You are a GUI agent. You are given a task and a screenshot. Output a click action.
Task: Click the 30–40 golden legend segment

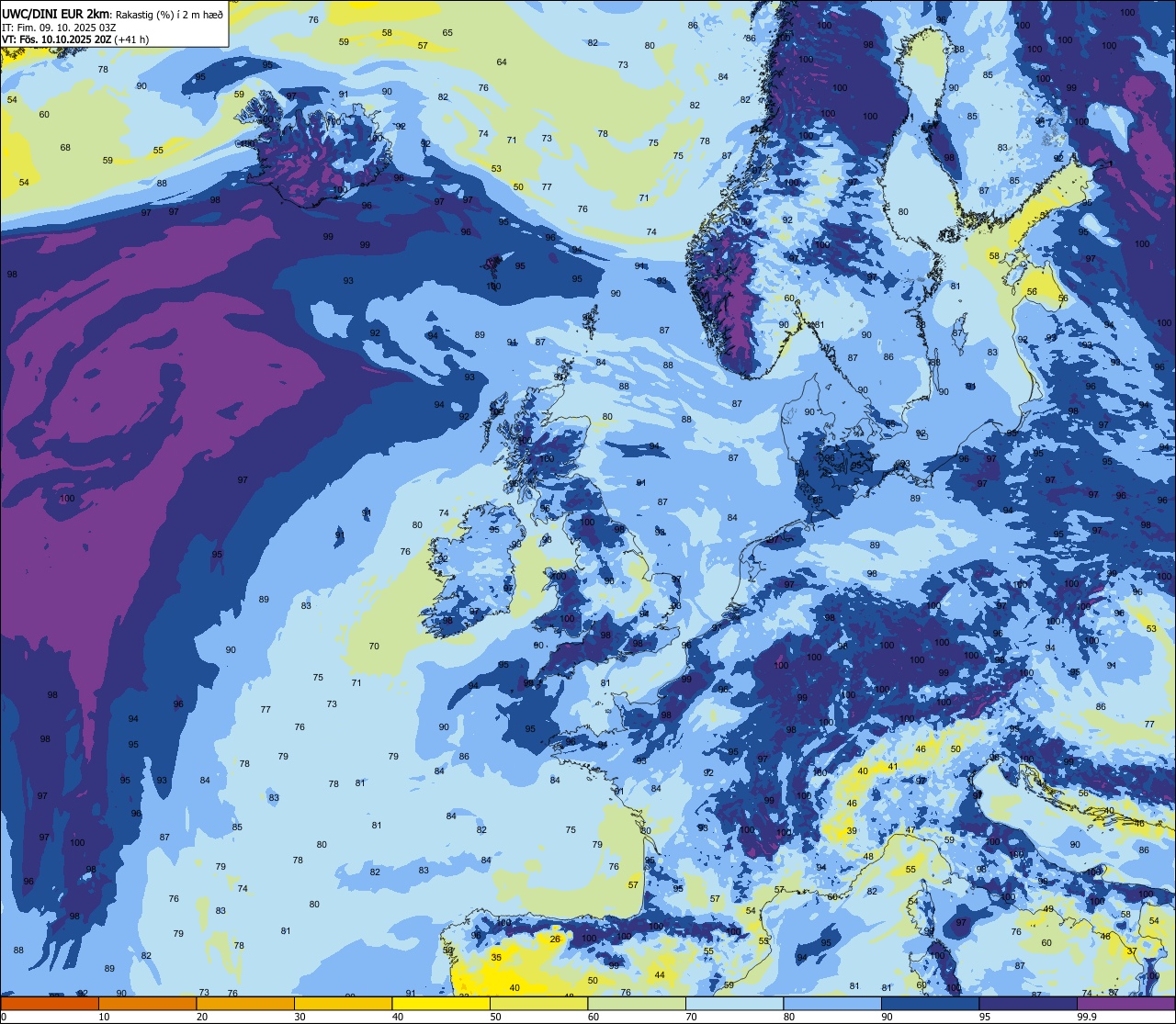click(x=343, y=1003)
